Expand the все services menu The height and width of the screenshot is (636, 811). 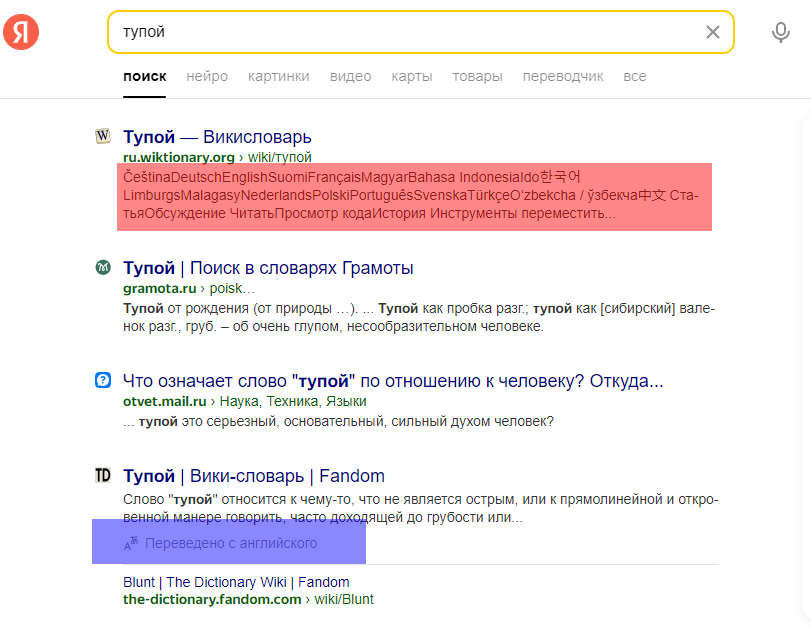[635, 76]
